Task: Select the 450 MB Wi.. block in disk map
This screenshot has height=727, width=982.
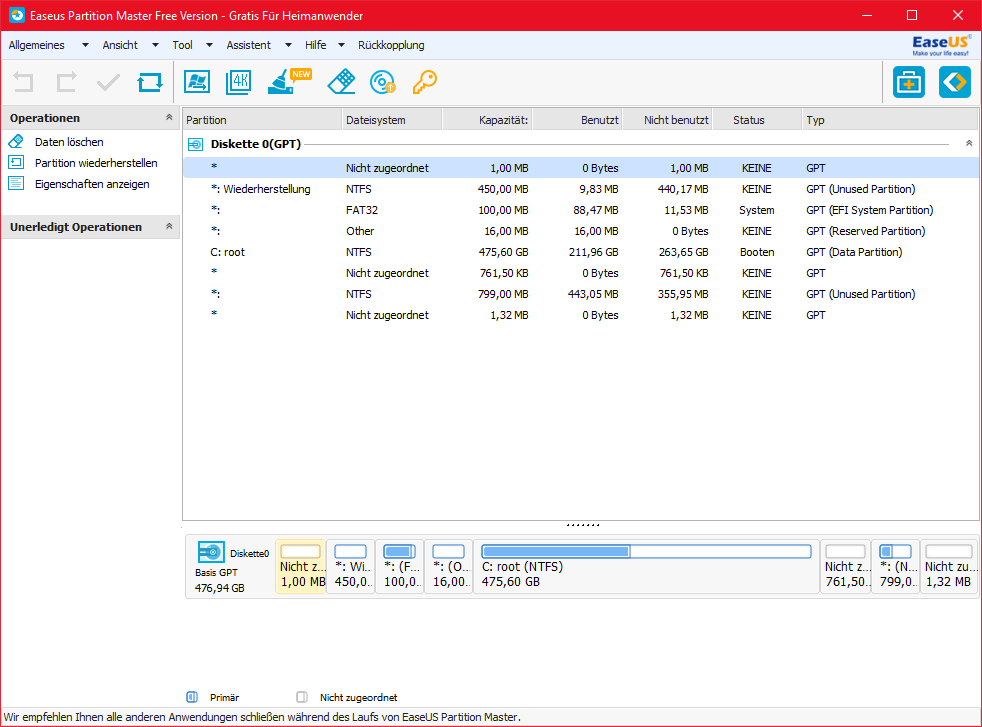Action: pyautogui.click(x=351, y=567)
